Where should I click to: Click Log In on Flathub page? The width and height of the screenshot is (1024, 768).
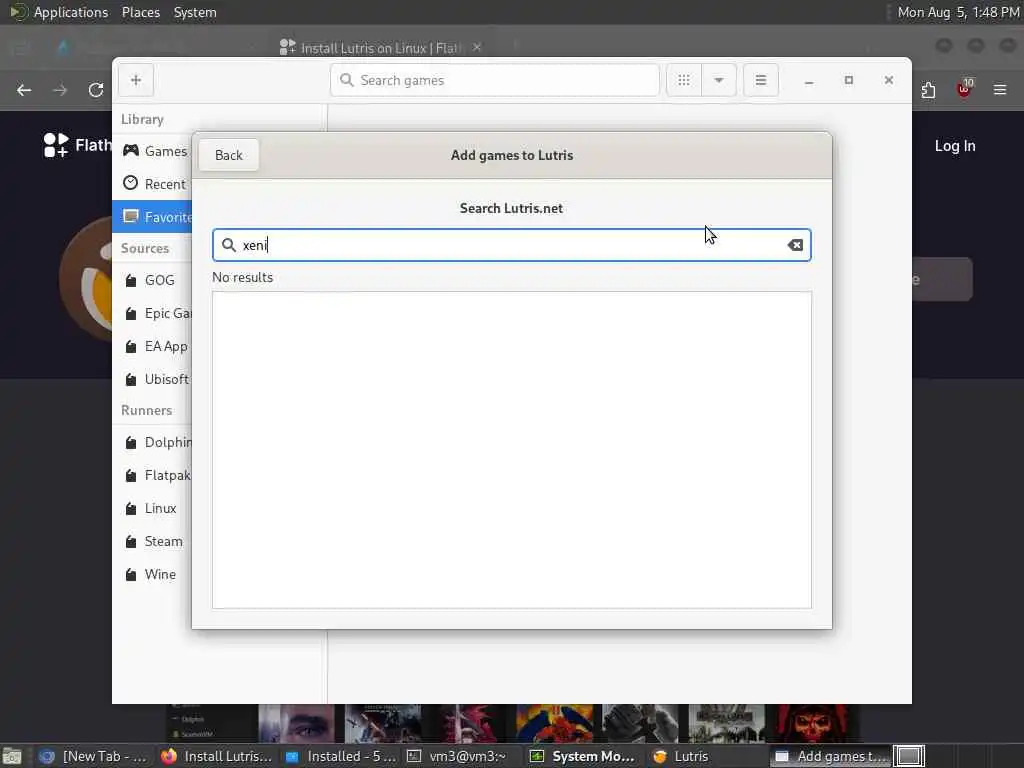click(x=955, y=146)
